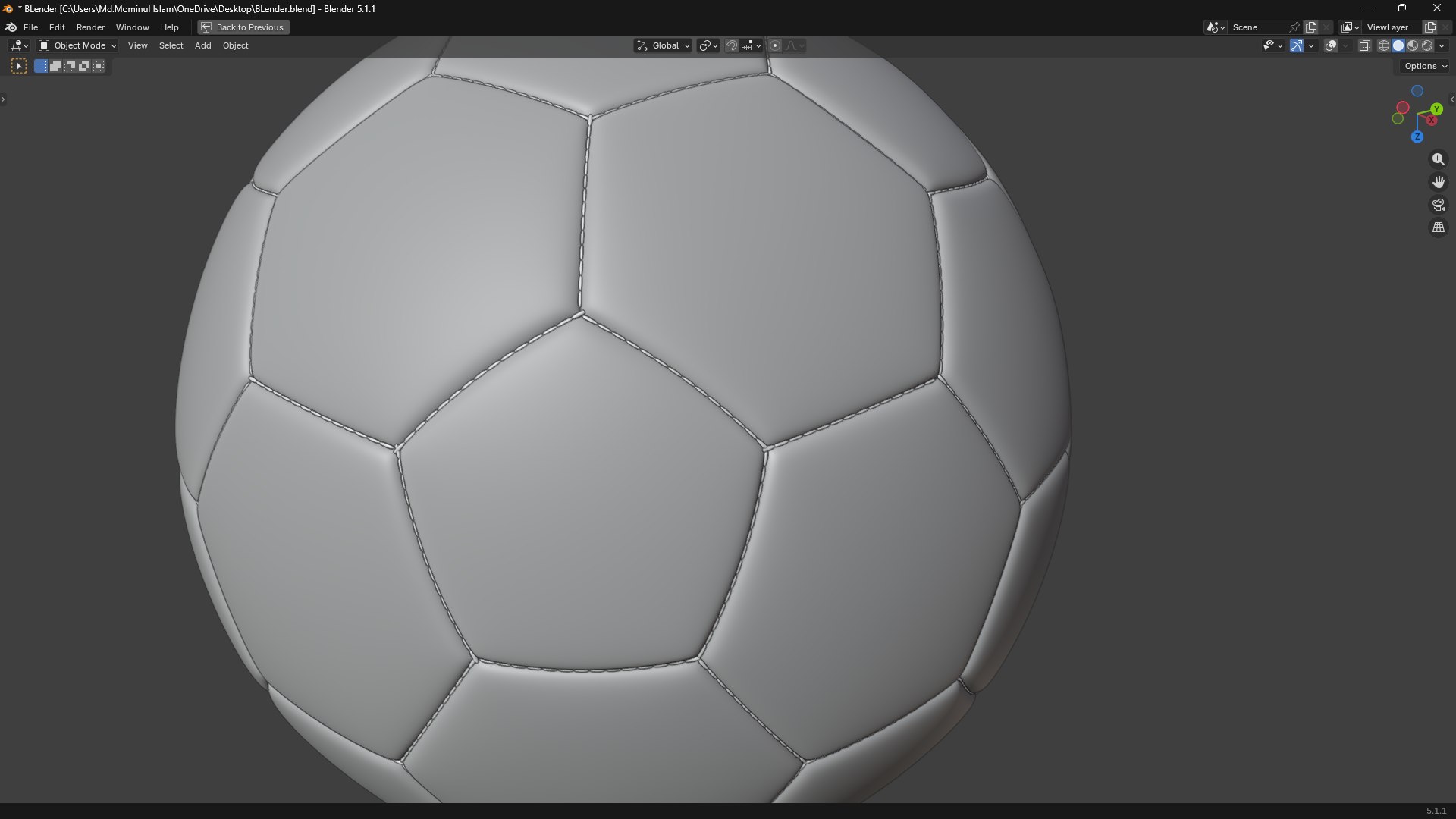This screenshot has height=819, width=1456.
Task: Open the viewport Add menu
Action: coord(202,45)
